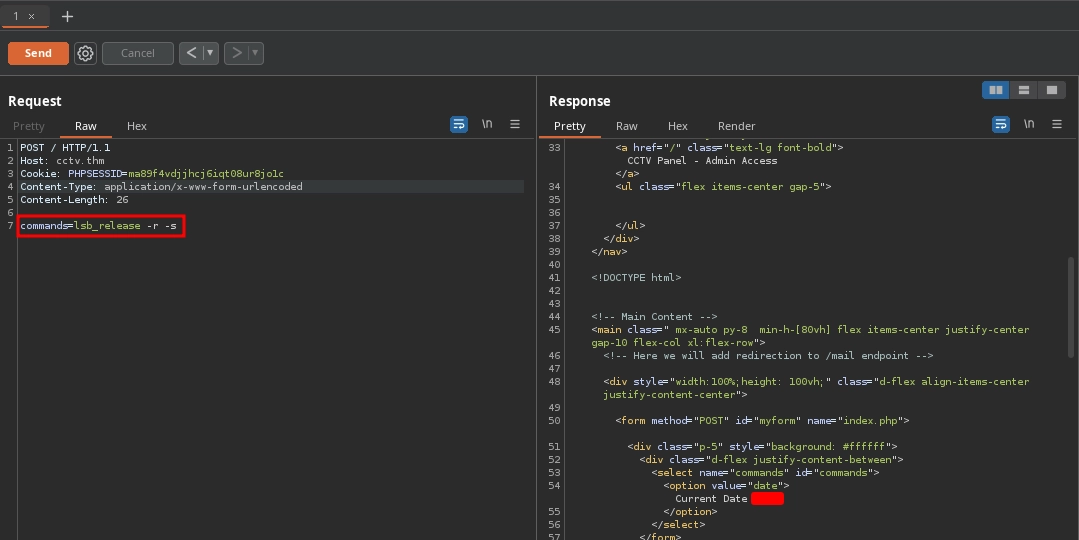This screenshot has height=540, width=1079.
Task: Open Repeater request settings gear
Action: 86,53
